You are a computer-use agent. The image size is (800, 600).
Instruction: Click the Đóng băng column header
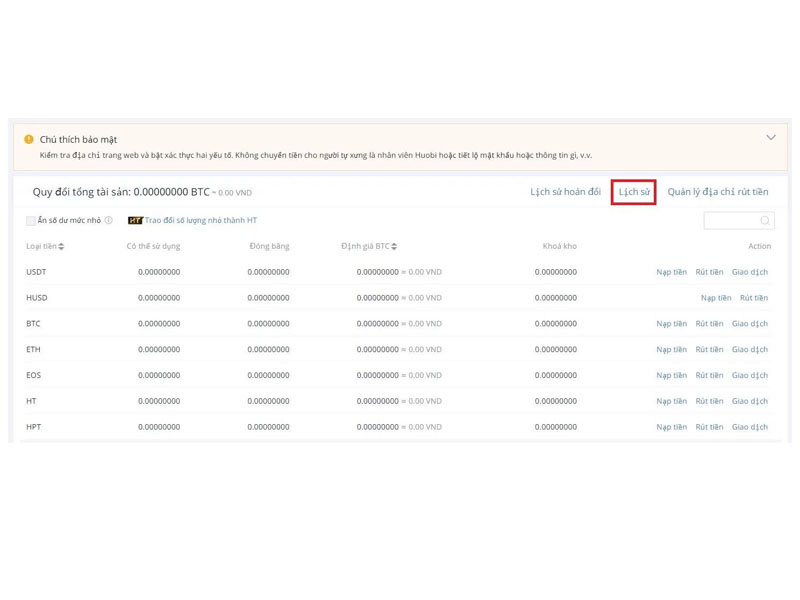pos(269,246)
